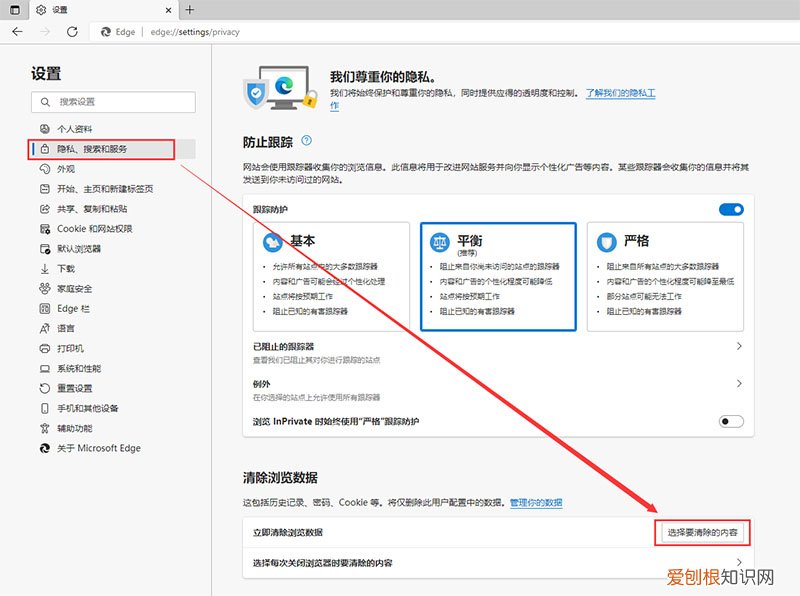800x596 pixels.
Task: Click the 选择要清除的内容 button
Action: [x=703, y=533]
